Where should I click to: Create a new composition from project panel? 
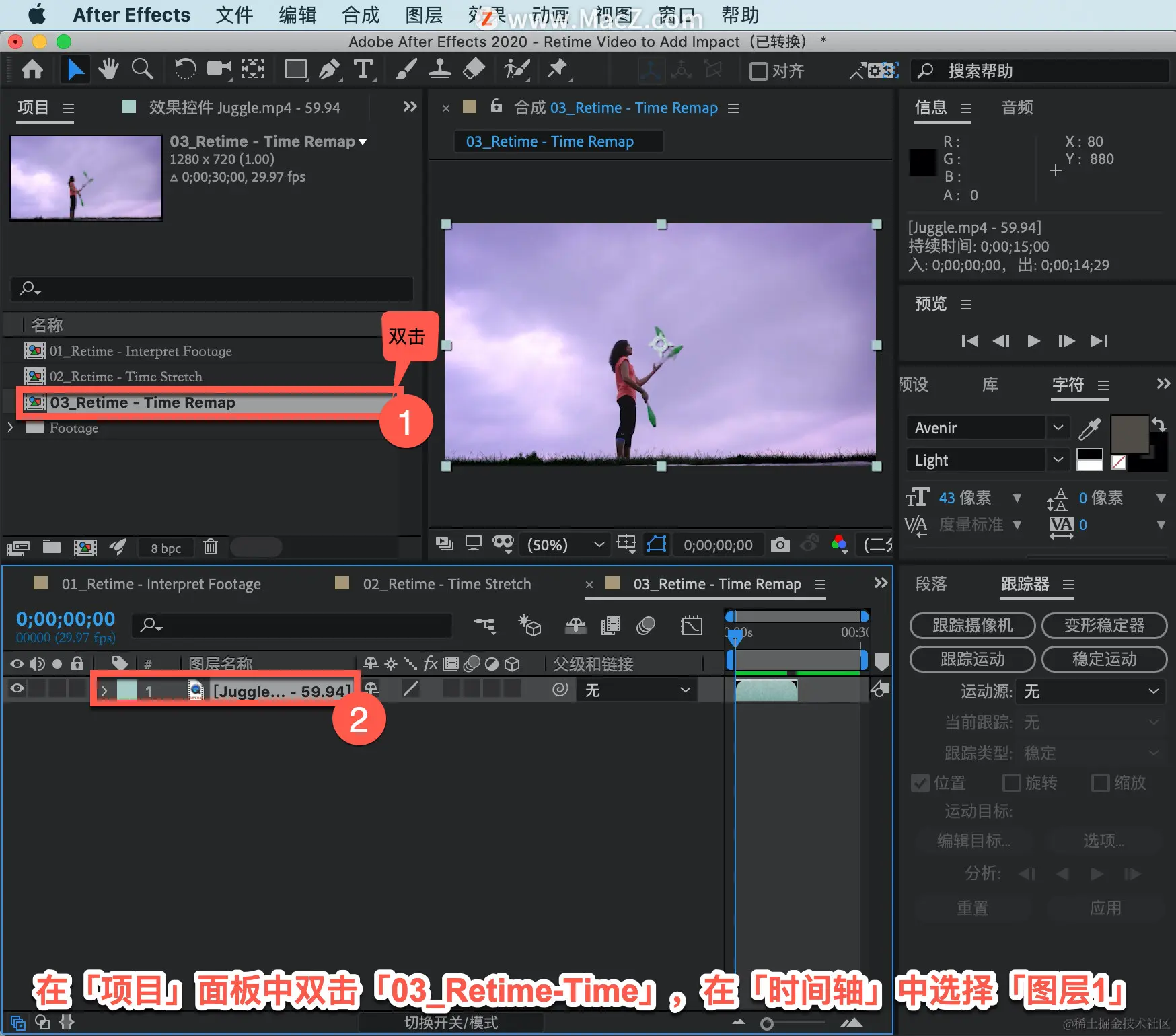[85, 547]
